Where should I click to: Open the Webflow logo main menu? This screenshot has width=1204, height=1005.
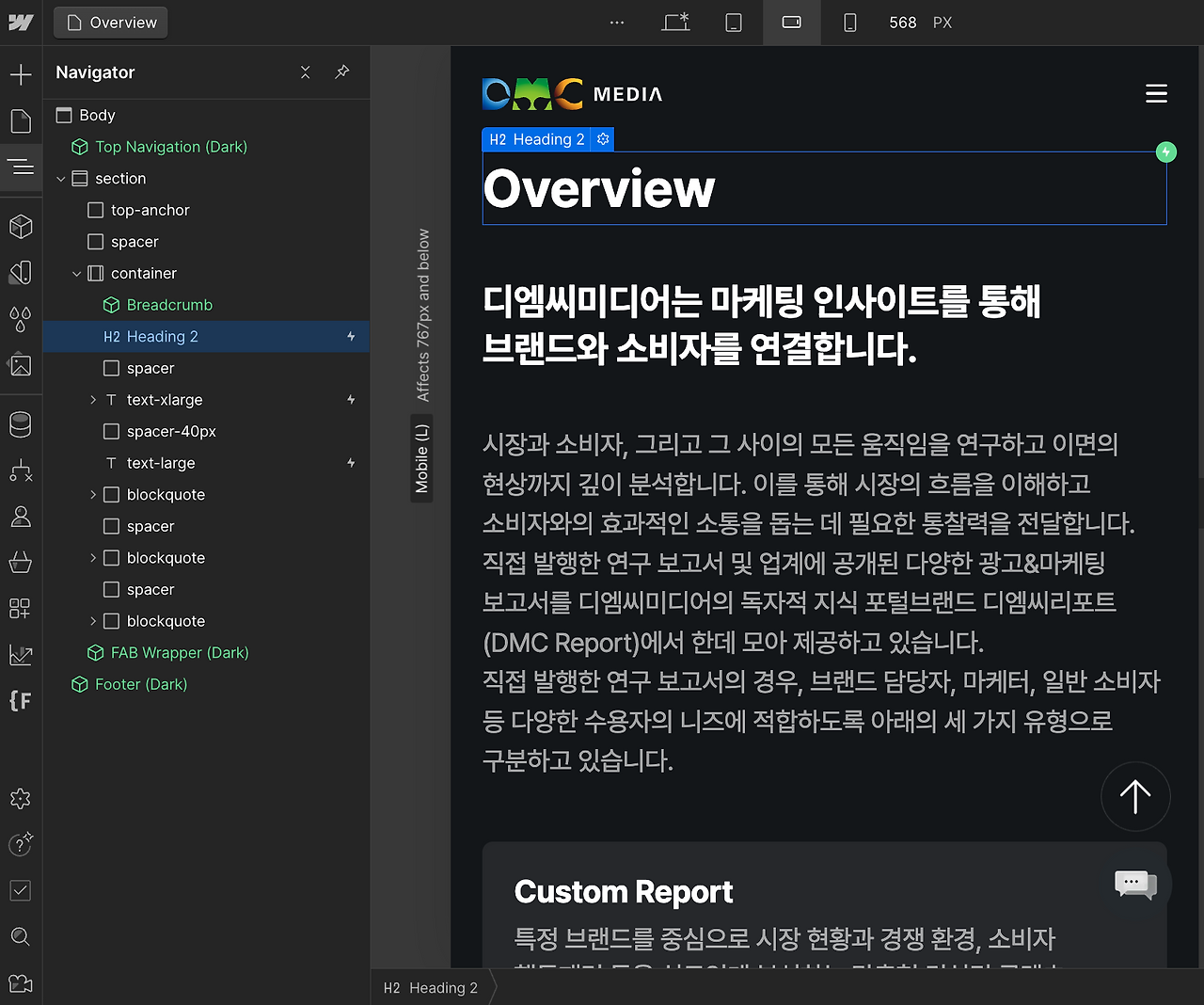coord(21,23)
